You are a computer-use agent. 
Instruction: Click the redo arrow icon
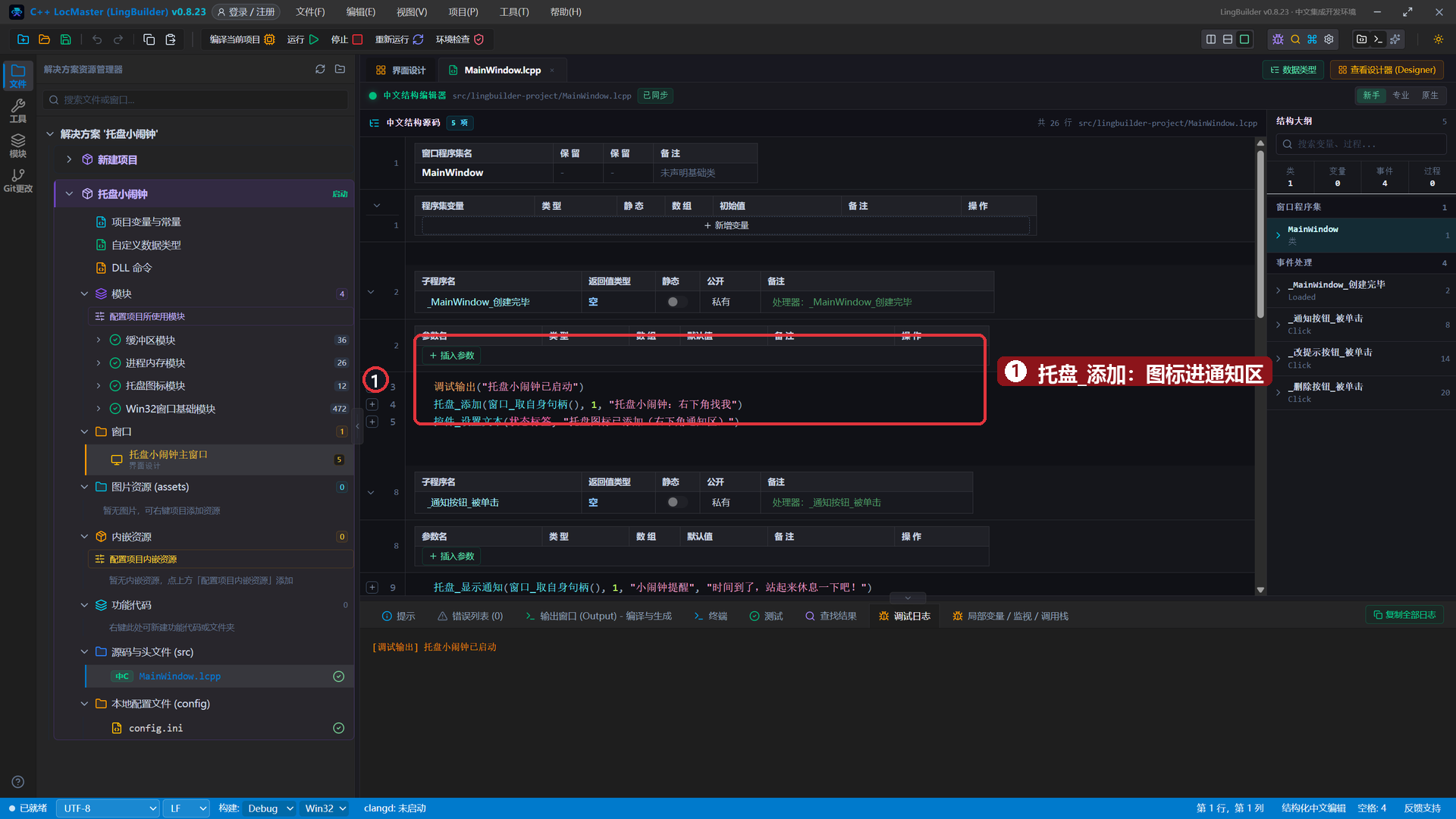pyautogui.click(x=118, y=39)
